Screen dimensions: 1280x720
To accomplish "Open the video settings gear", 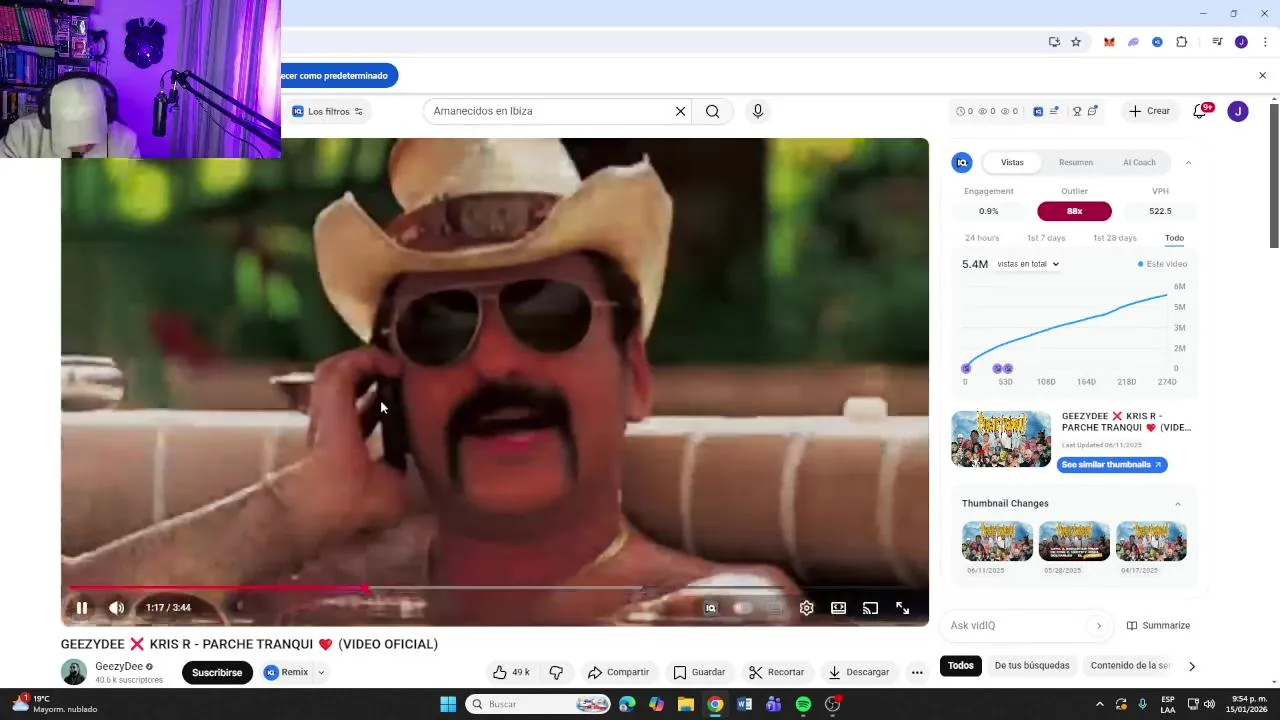I will pos(806,607).
